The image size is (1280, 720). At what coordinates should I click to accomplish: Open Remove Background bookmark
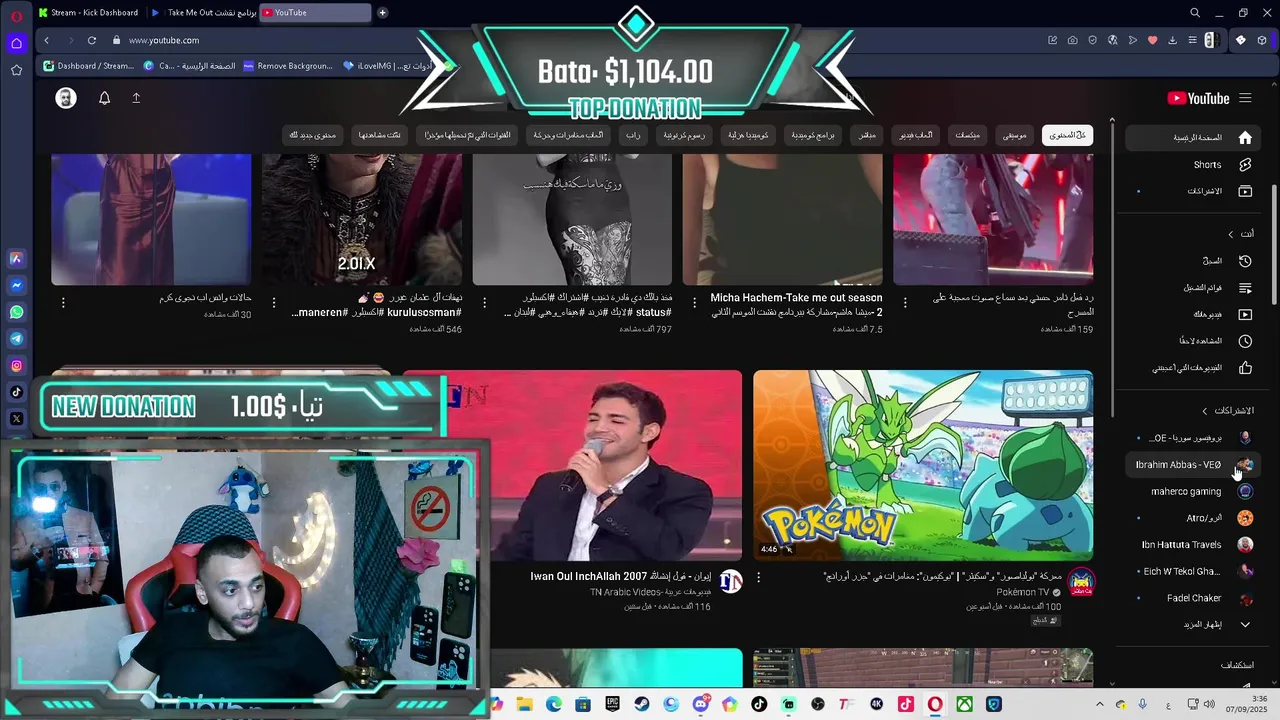click(287, 66)
